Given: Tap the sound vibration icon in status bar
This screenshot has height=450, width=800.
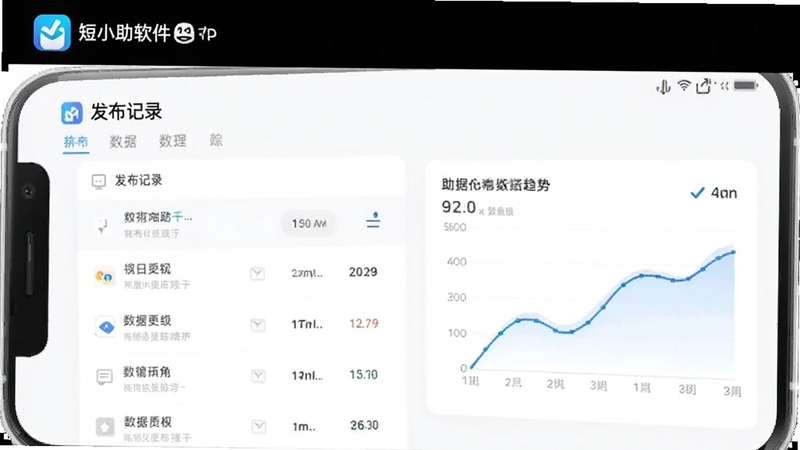Looking at the screenshot, I should coord(663,87).
